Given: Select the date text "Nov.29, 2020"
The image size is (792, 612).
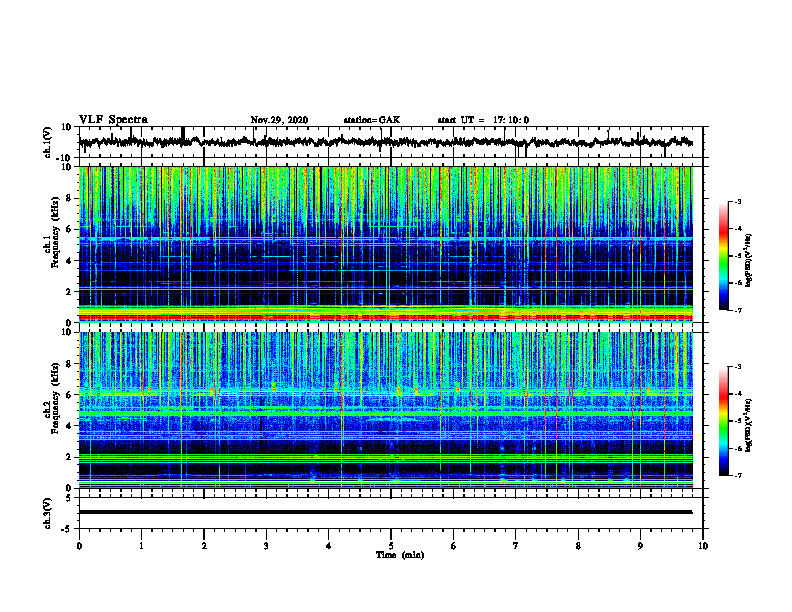Looking at the screenshot, I should [x=279, y=120].
